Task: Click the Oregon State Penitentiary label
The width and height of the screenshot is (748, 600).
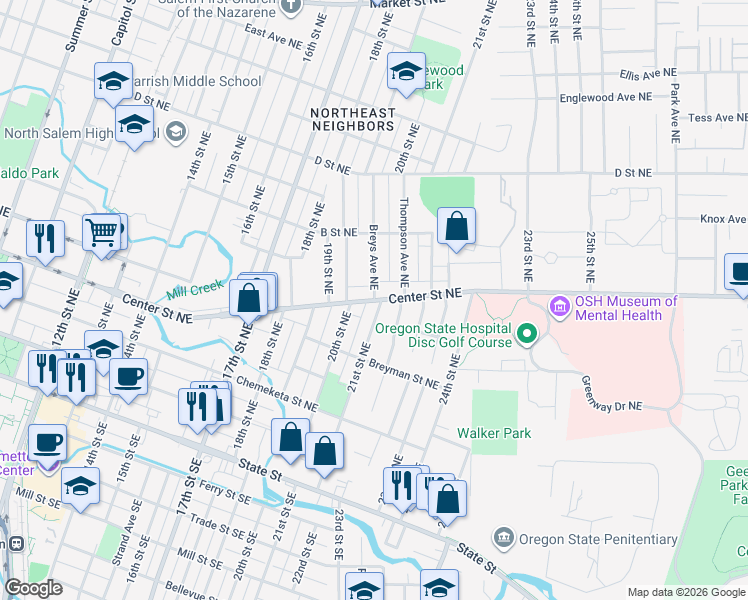Action: [x=598, y=539]
